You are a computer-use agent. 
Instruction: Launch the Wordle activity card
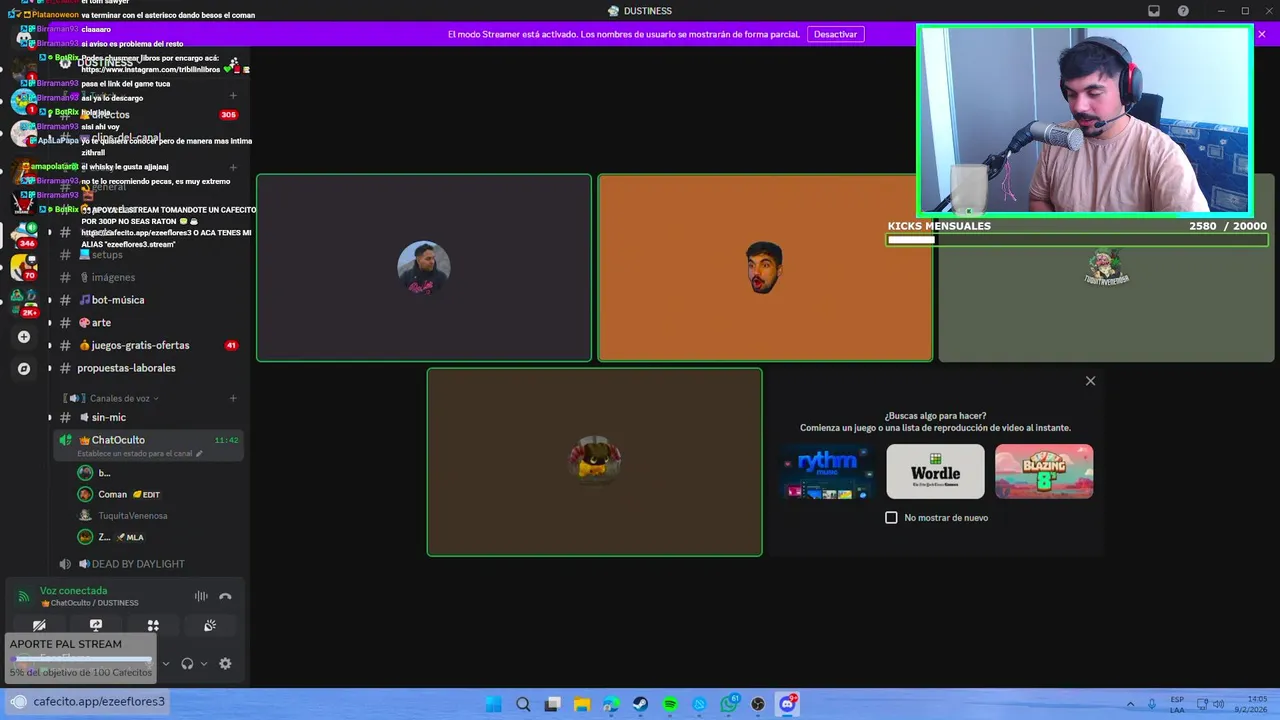pos(935,471)
